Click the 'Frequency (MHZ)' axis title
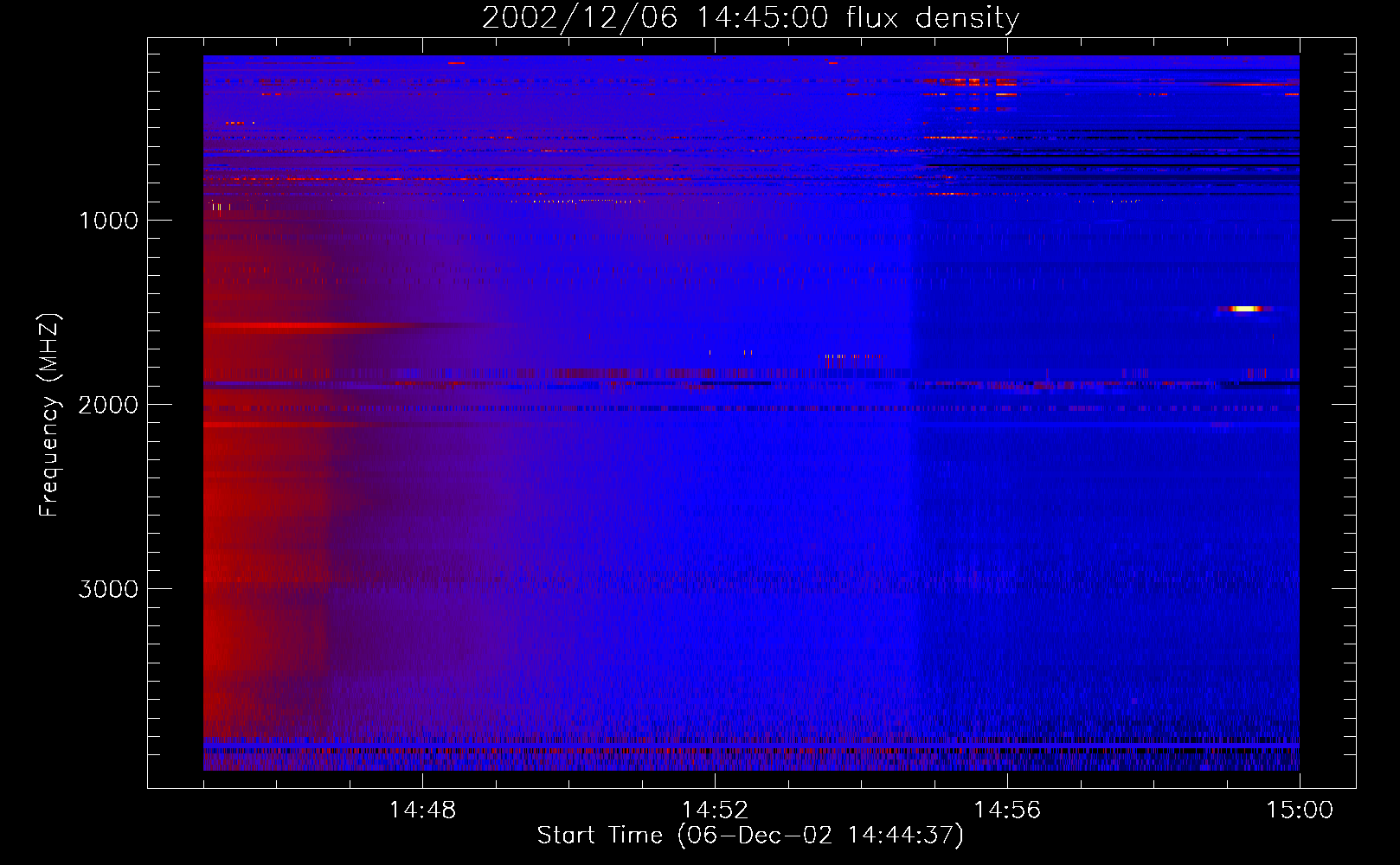The image size is (1400, 865). 50,415
